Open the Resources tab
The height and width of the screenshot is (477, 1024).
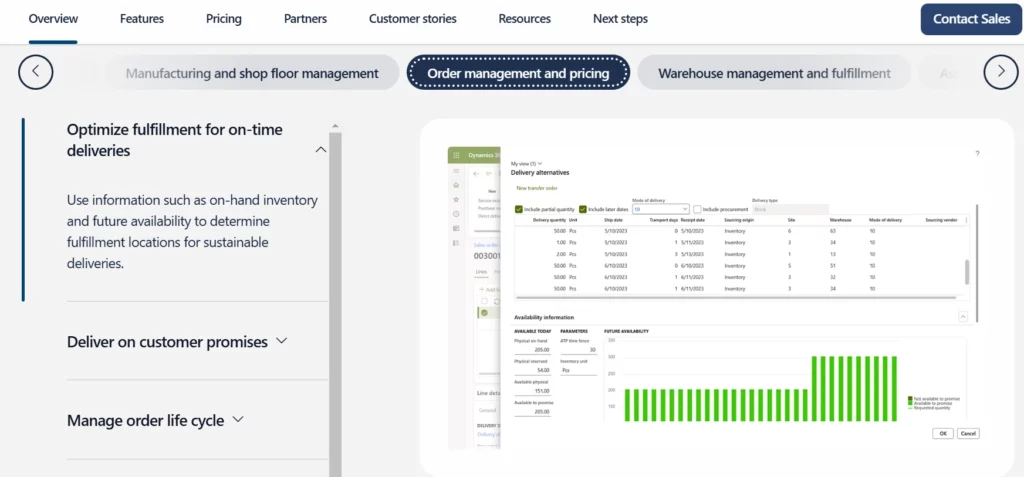524,19
